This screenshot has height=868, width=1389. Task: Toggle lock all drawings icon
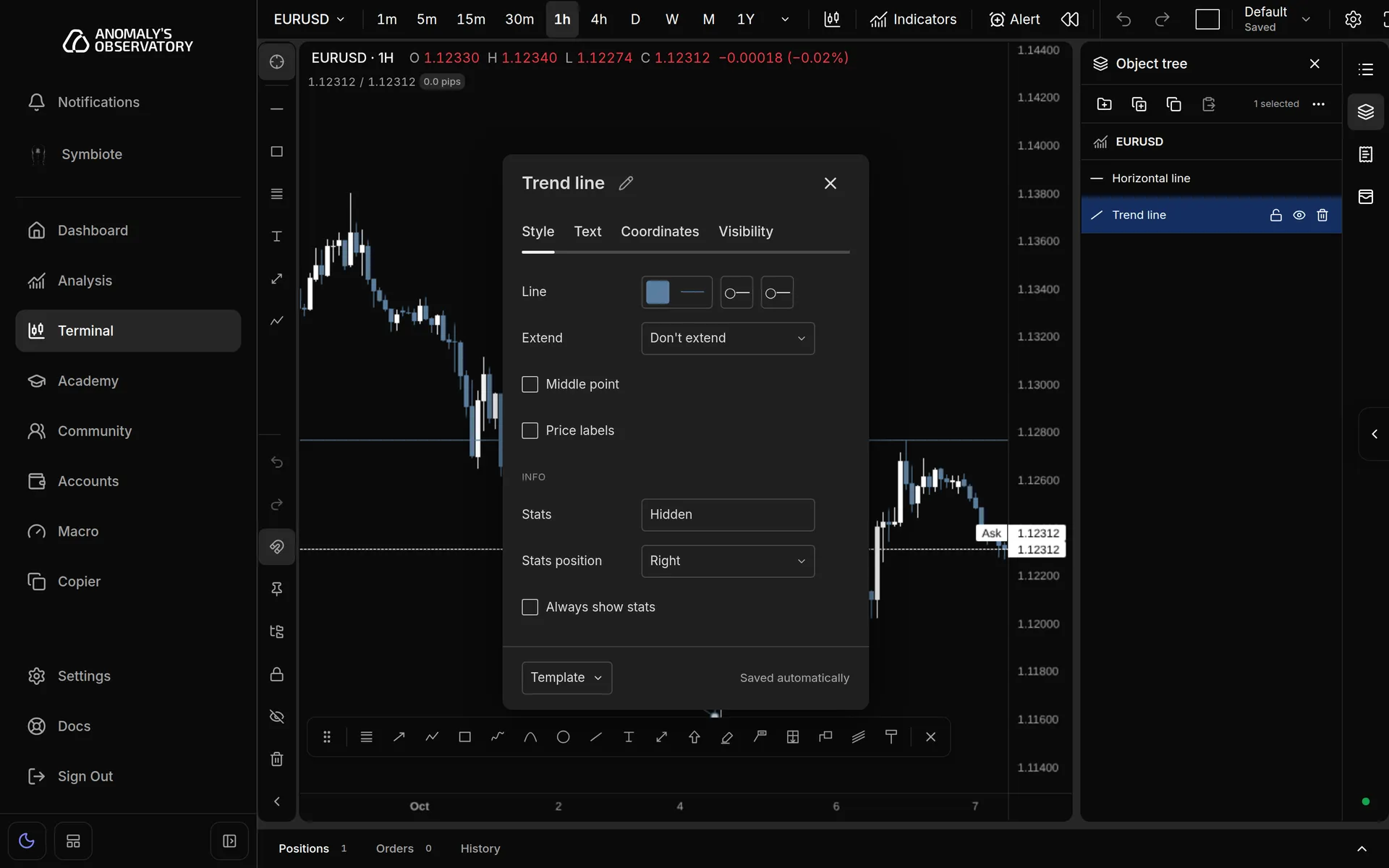pyautogui.click(x=276, y=674)
